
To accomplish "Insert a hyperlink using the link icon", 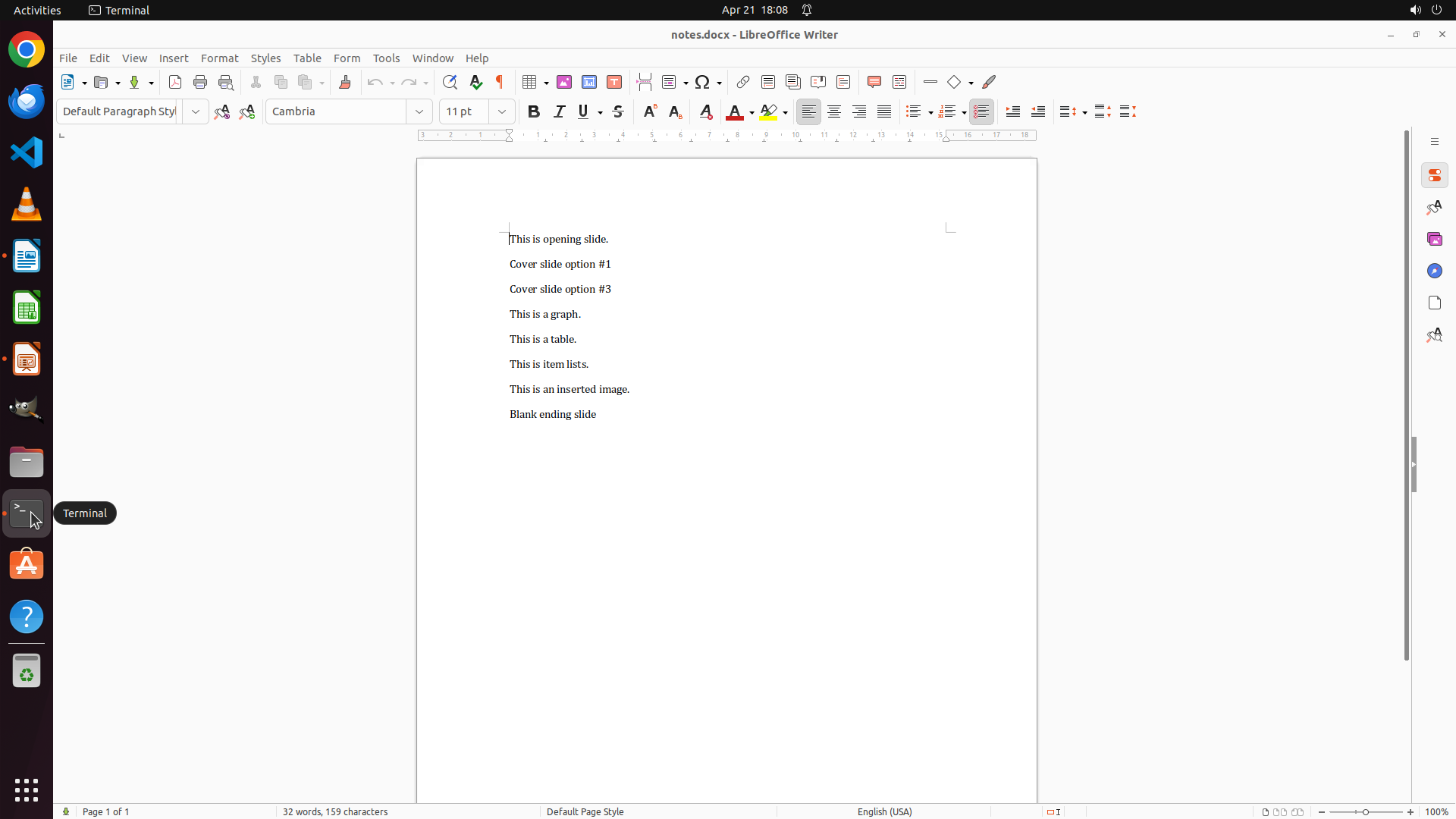I will click(743, 82).
